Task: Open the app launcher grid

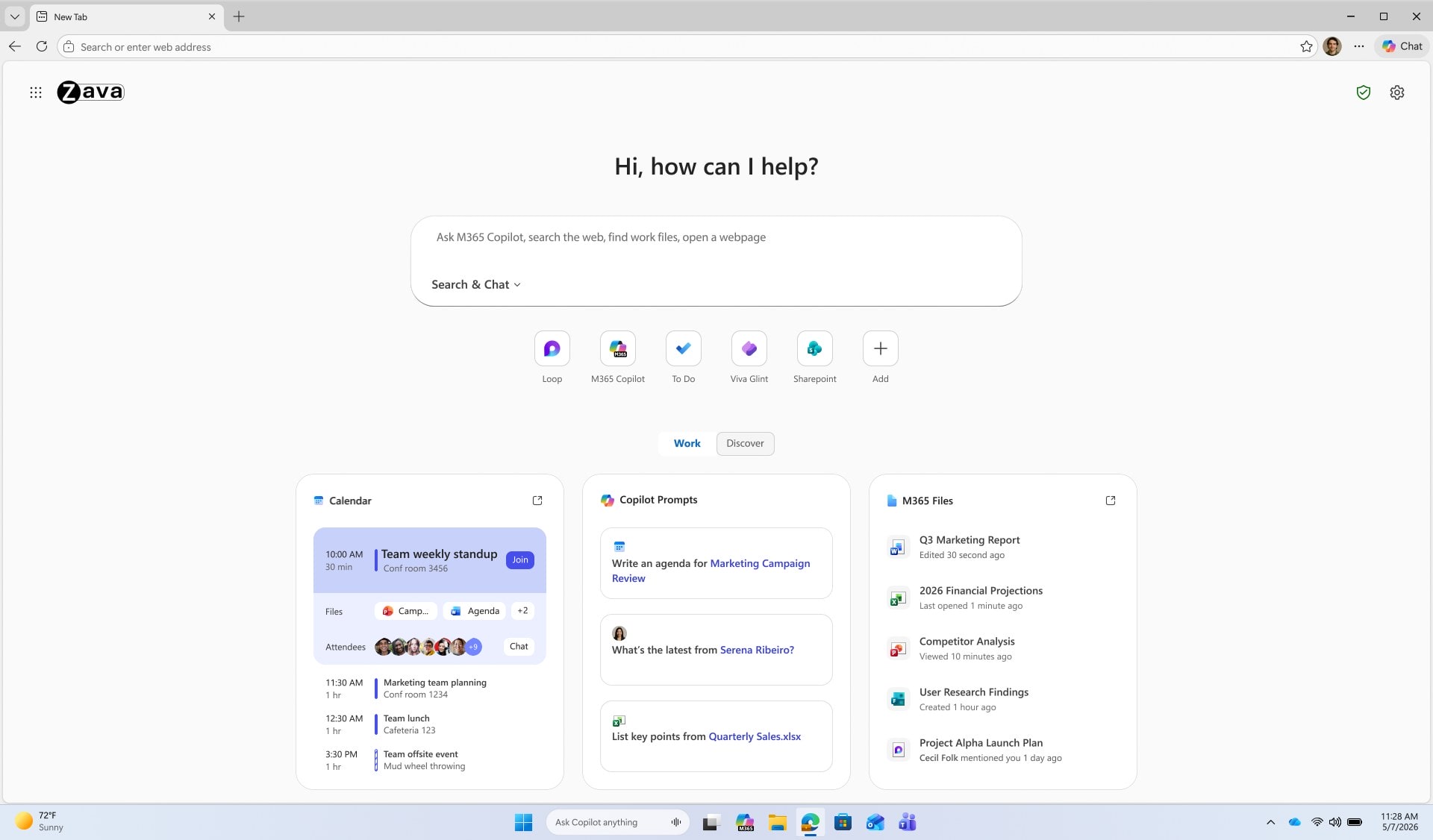Action: click(x=36, y=93)
